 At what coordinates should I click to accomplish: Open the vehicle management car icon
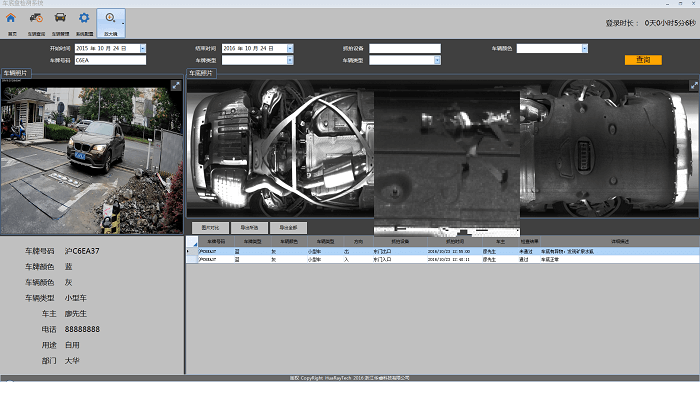[60, 18]
